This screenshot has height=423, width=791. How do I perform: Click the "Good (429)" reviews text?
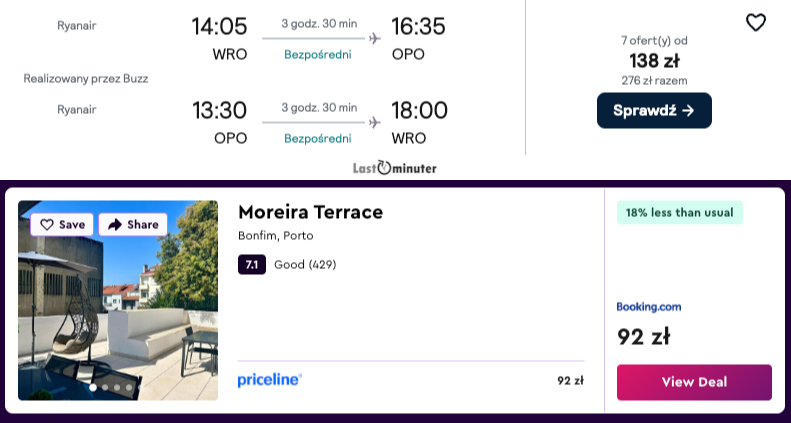click(305, 265)
